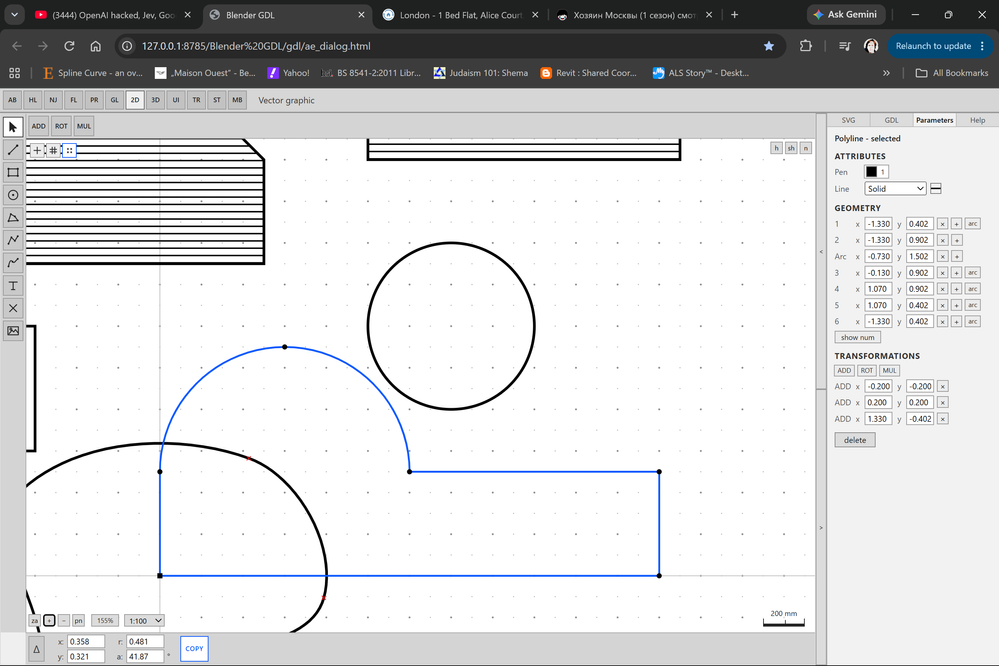Open the Help tab
Viewport: 999px width, 666px height.
(x=977, y=120)
